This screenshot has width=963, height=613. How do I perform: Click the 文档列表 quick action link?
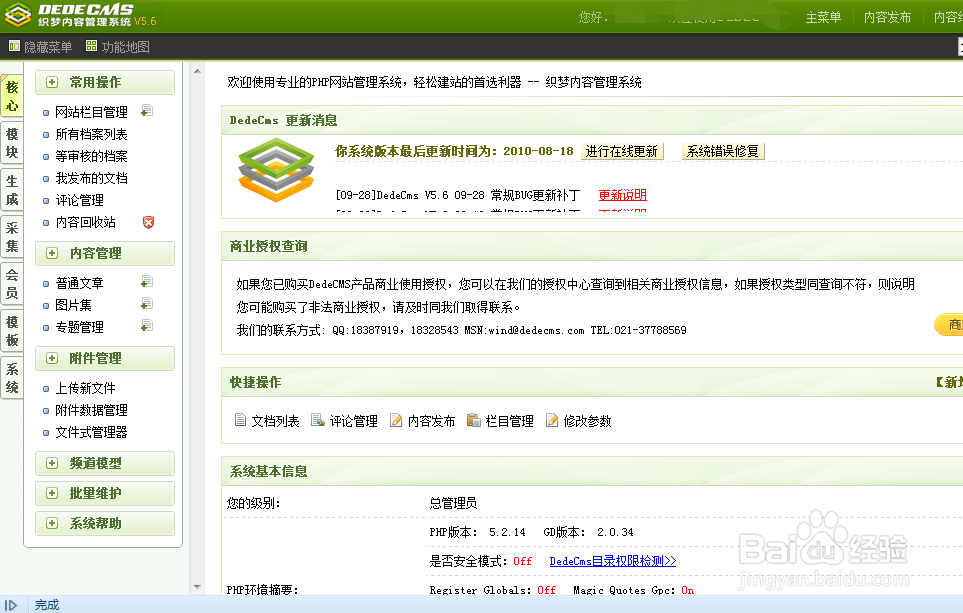[275, 421]
